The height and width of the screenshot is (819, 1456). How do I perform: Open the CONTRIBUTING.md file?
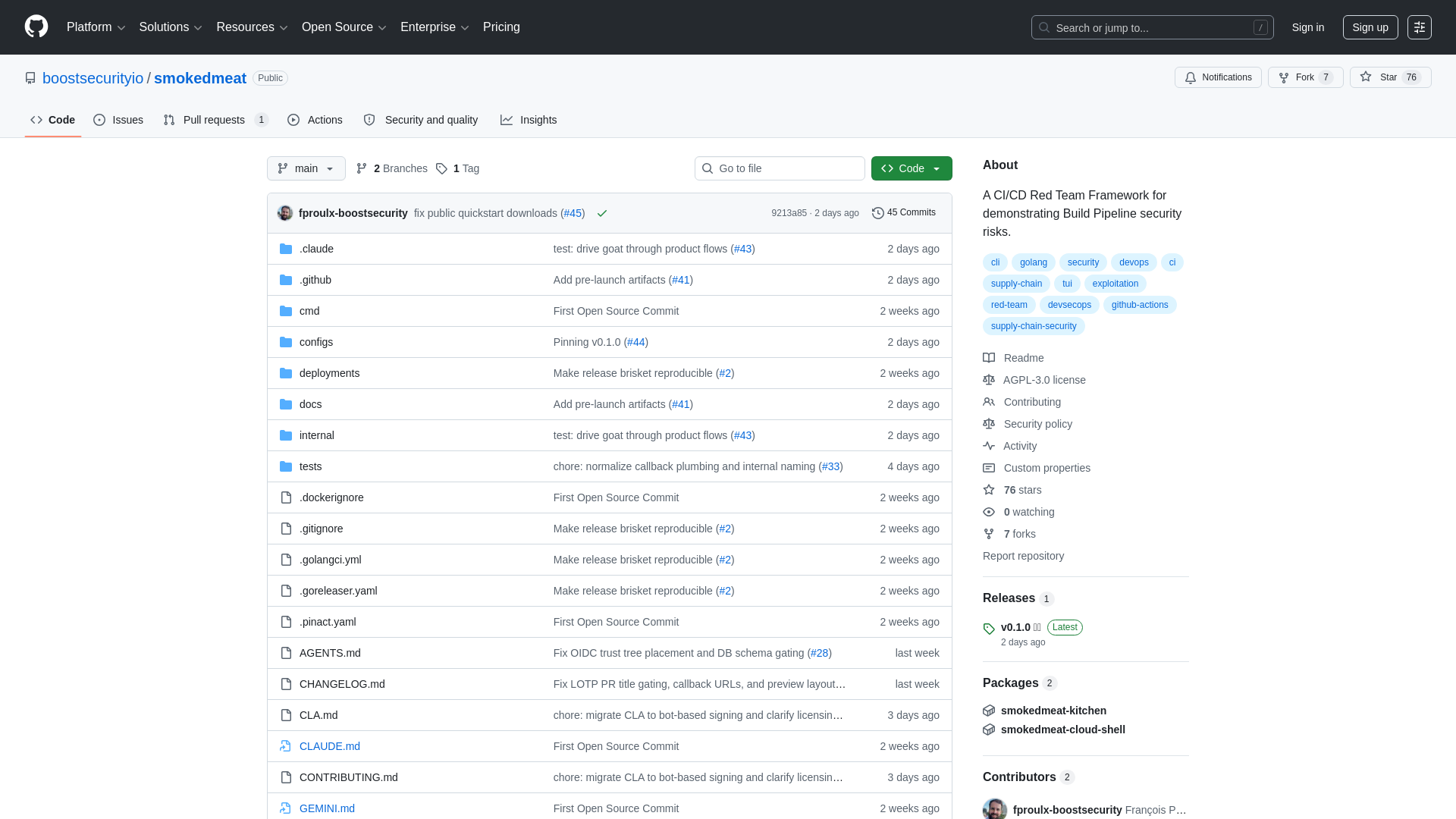click(x=348, y=777)
